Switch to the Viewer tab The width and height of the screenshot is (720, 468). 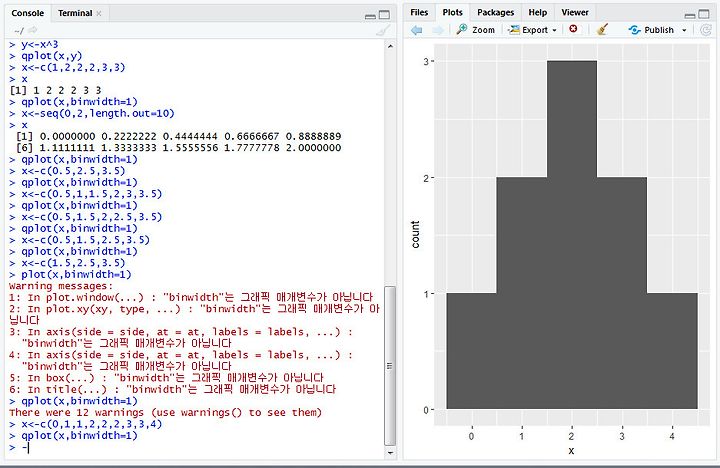tap(574, 12)
